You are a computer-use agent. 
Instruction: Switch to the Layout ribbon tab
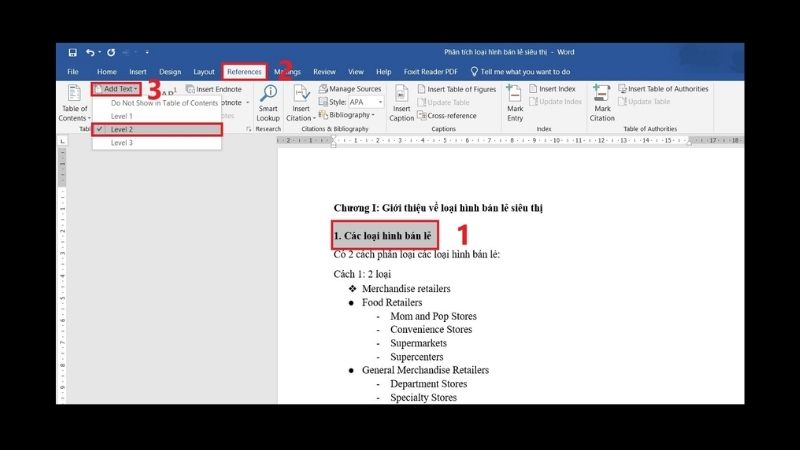point(204,72)
